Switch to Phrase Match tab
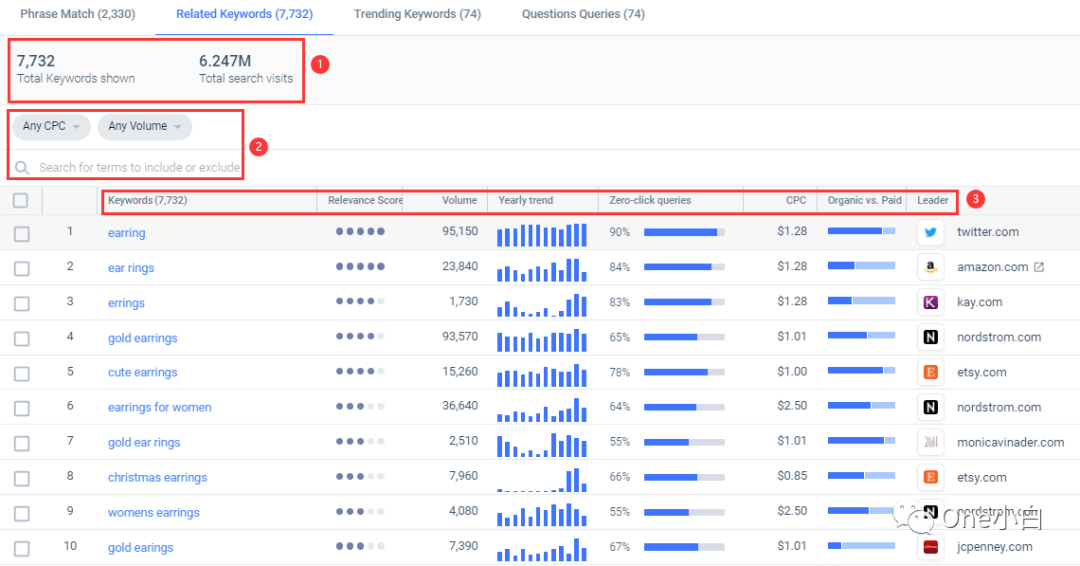The image size is (1080, 566). click(78, 14)
